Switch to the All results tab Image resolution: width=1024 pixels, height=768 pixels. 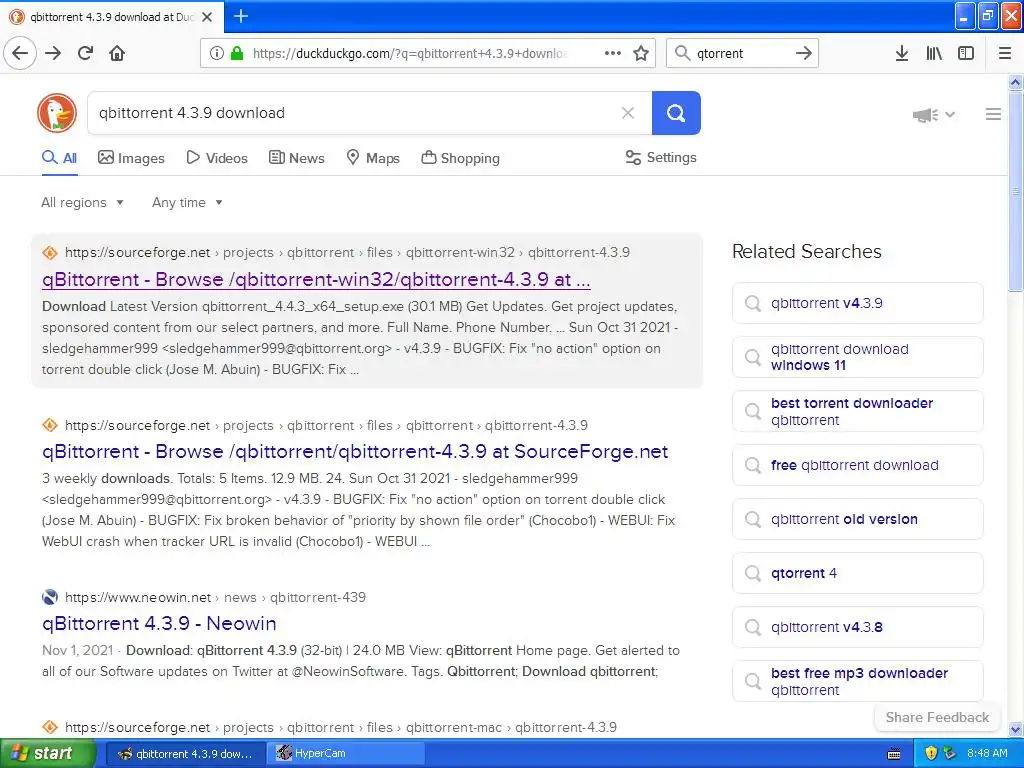click(59, 158)
